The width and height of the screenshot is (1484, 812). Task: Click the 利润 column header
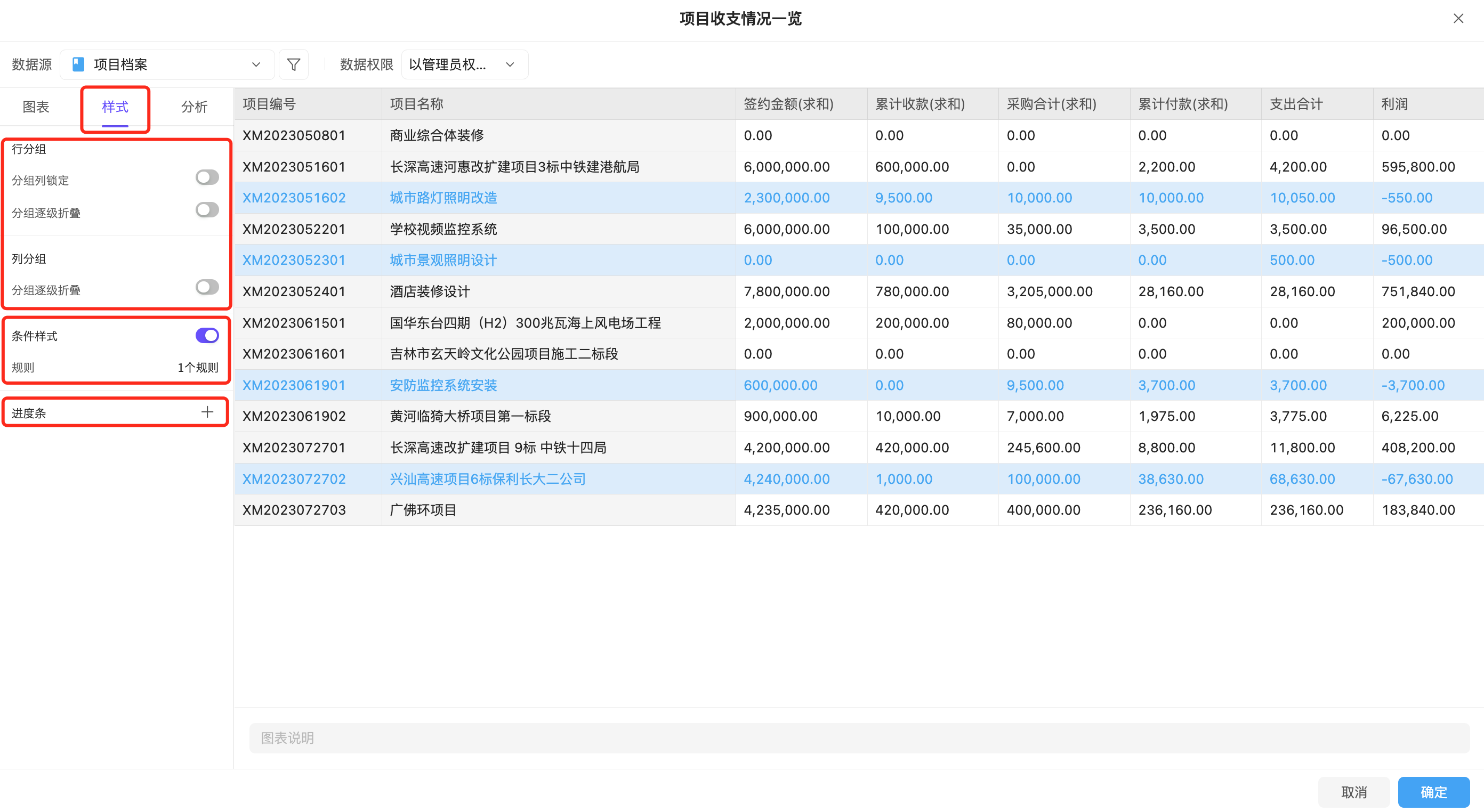click(x=1428, y=104)
